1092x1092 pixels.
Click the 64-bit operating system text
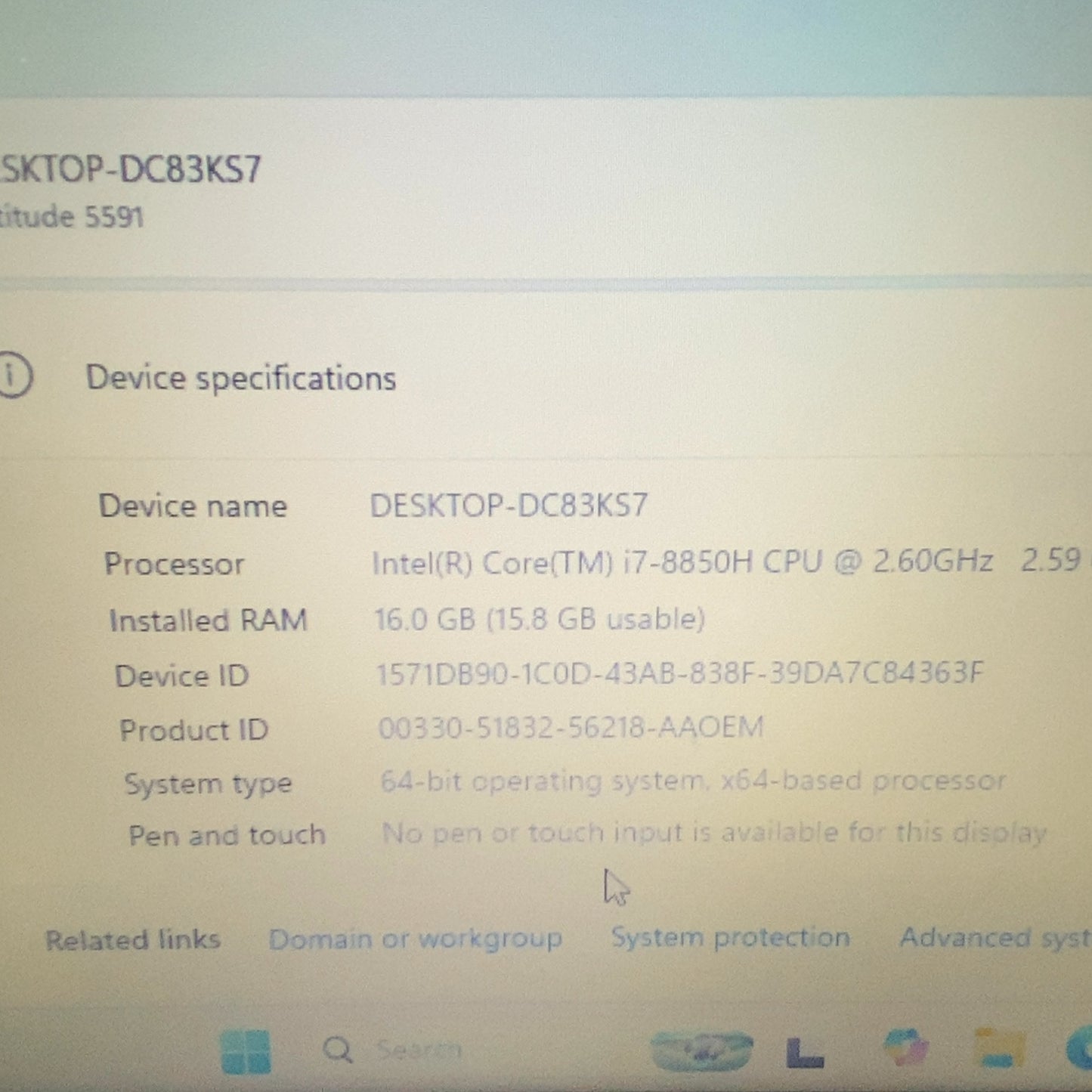coord(693,780)
